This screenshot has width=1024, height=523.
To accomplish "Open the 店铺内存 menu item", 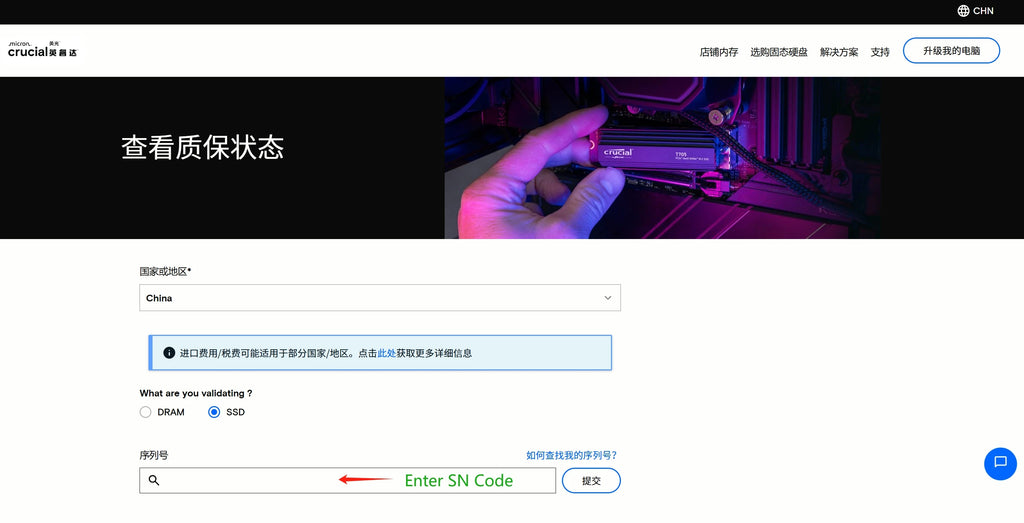I will (718, 52).
